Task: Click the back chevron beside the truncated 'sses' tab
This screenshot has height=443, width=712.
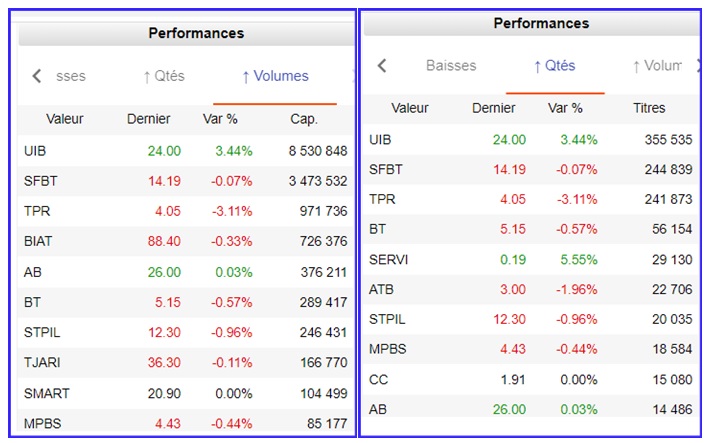Action: point(37,76)
